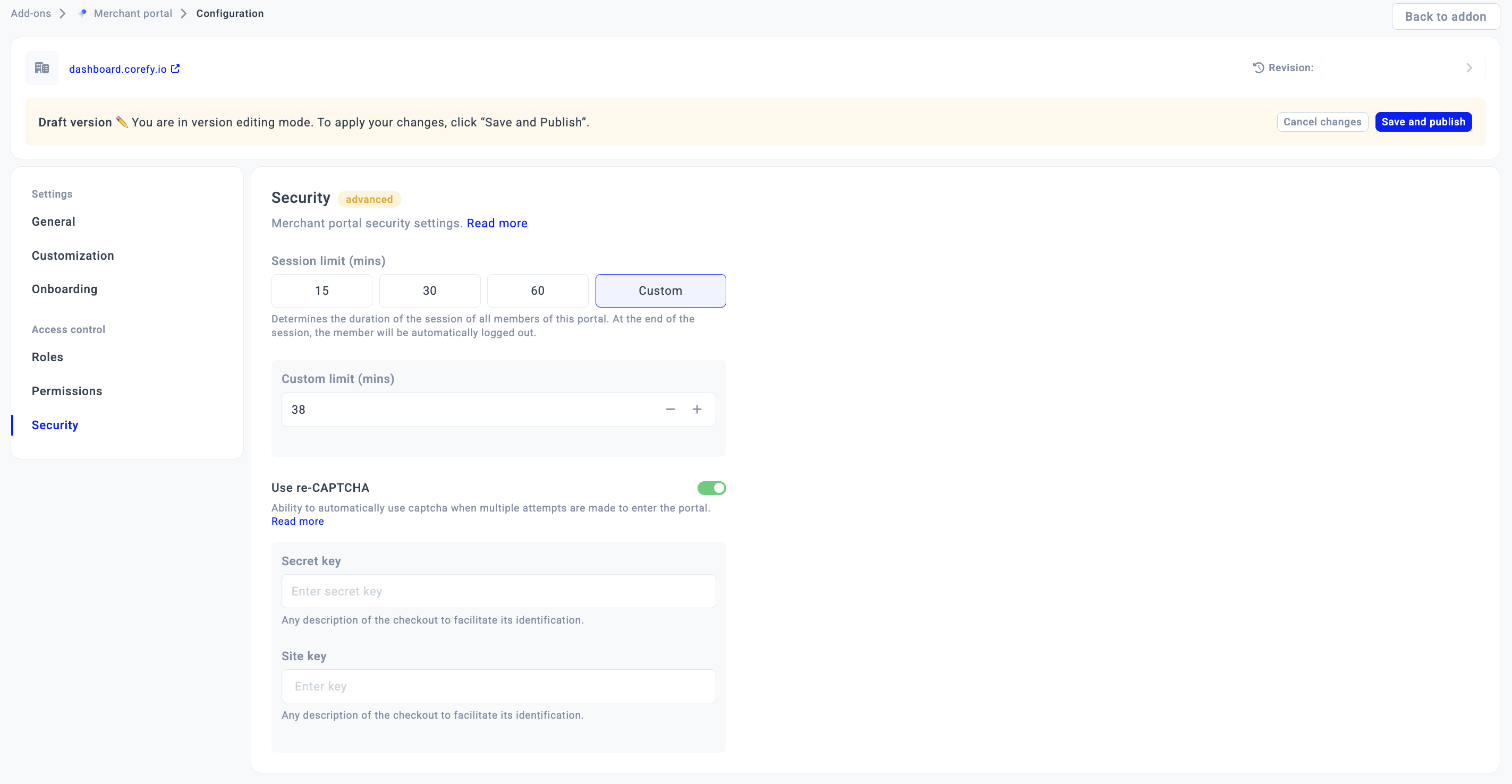This screenshot has width=1512, height=784.
Task: Select the Custom session limit option
Action: click(x=660, y=291)
